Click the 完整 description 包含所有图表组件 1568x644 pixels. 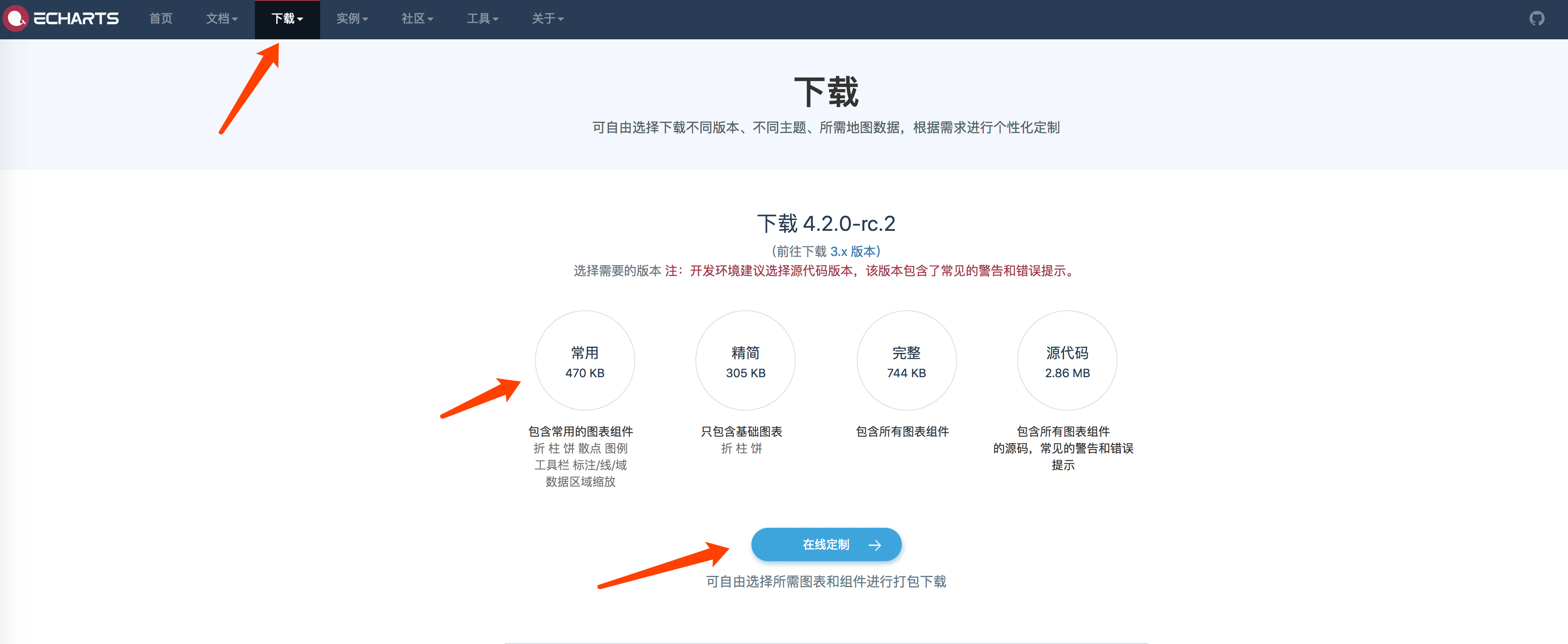tap(902, 432)
